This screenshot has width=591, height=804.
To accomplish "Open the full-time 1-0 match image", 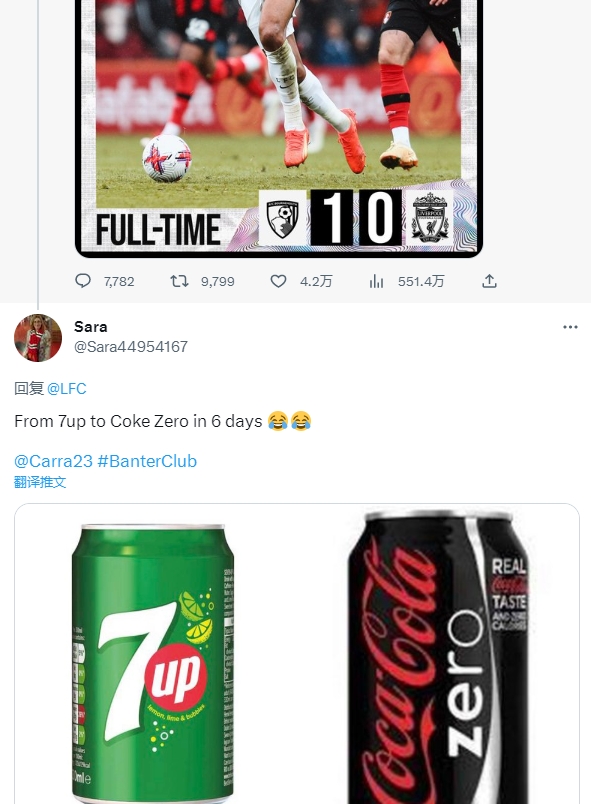I will pos(279,128).
